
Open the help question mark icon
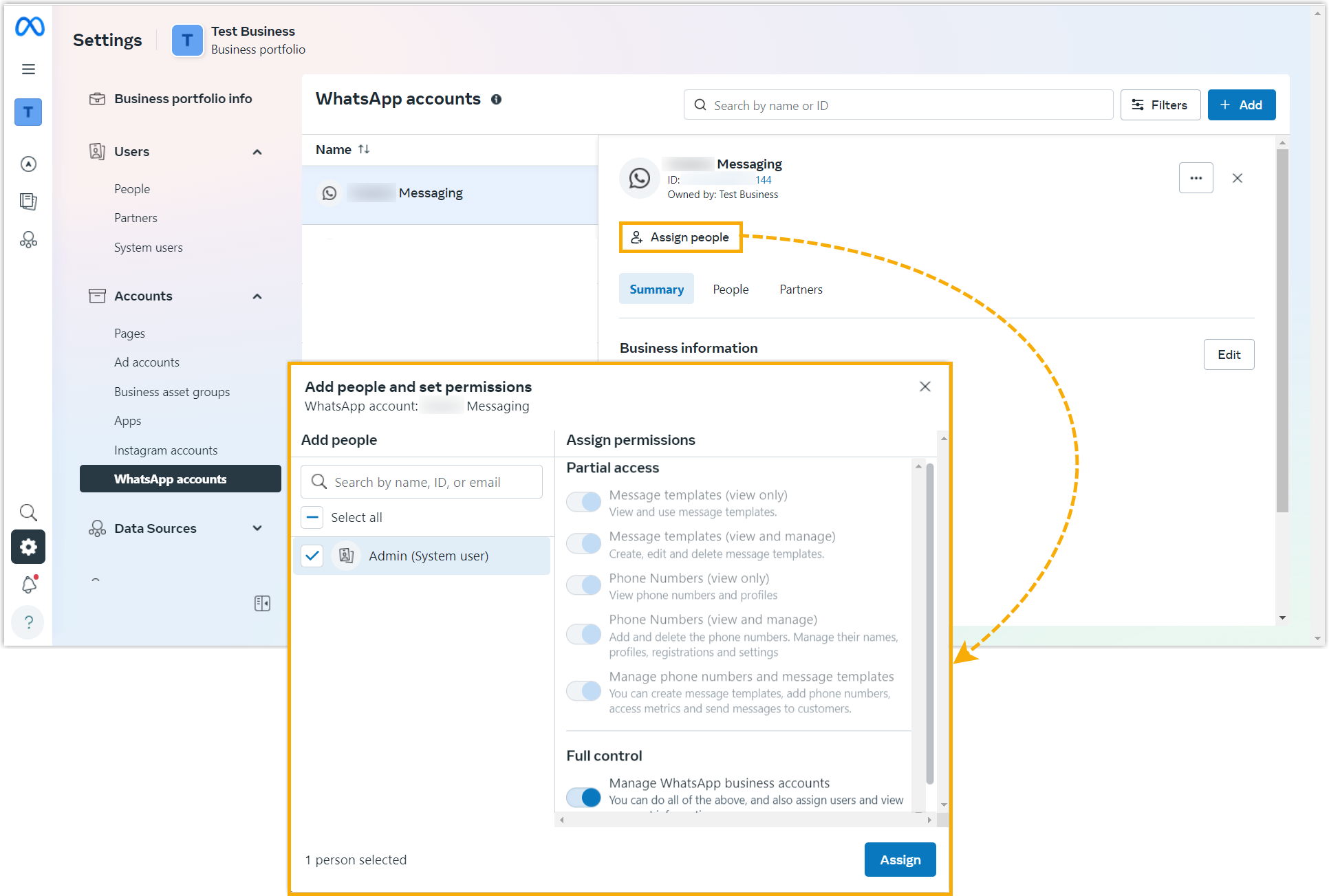(29, 622)
